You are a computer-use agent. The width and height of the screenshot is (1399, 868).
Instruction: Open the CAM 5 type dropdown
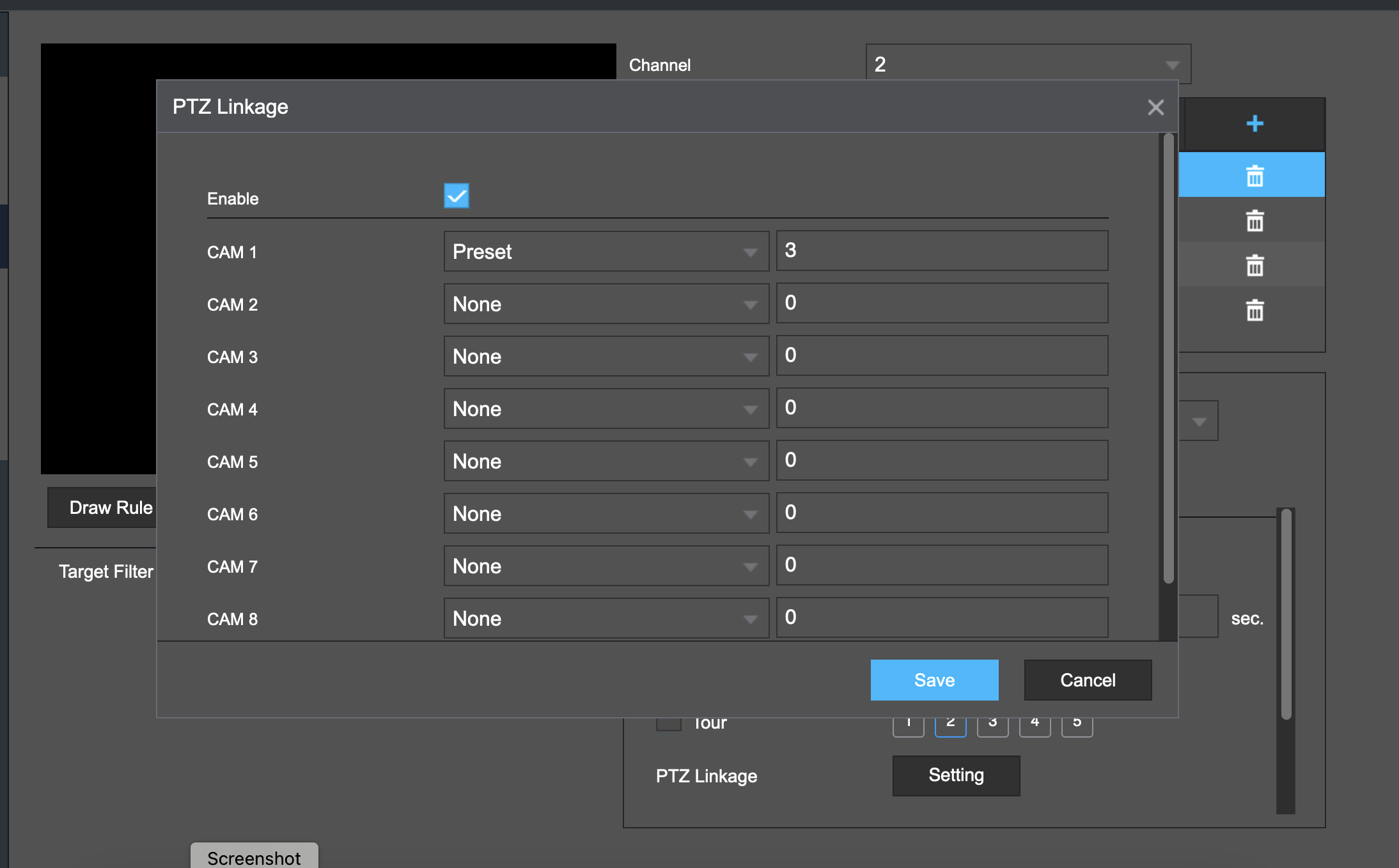click(x=606, y=461)
